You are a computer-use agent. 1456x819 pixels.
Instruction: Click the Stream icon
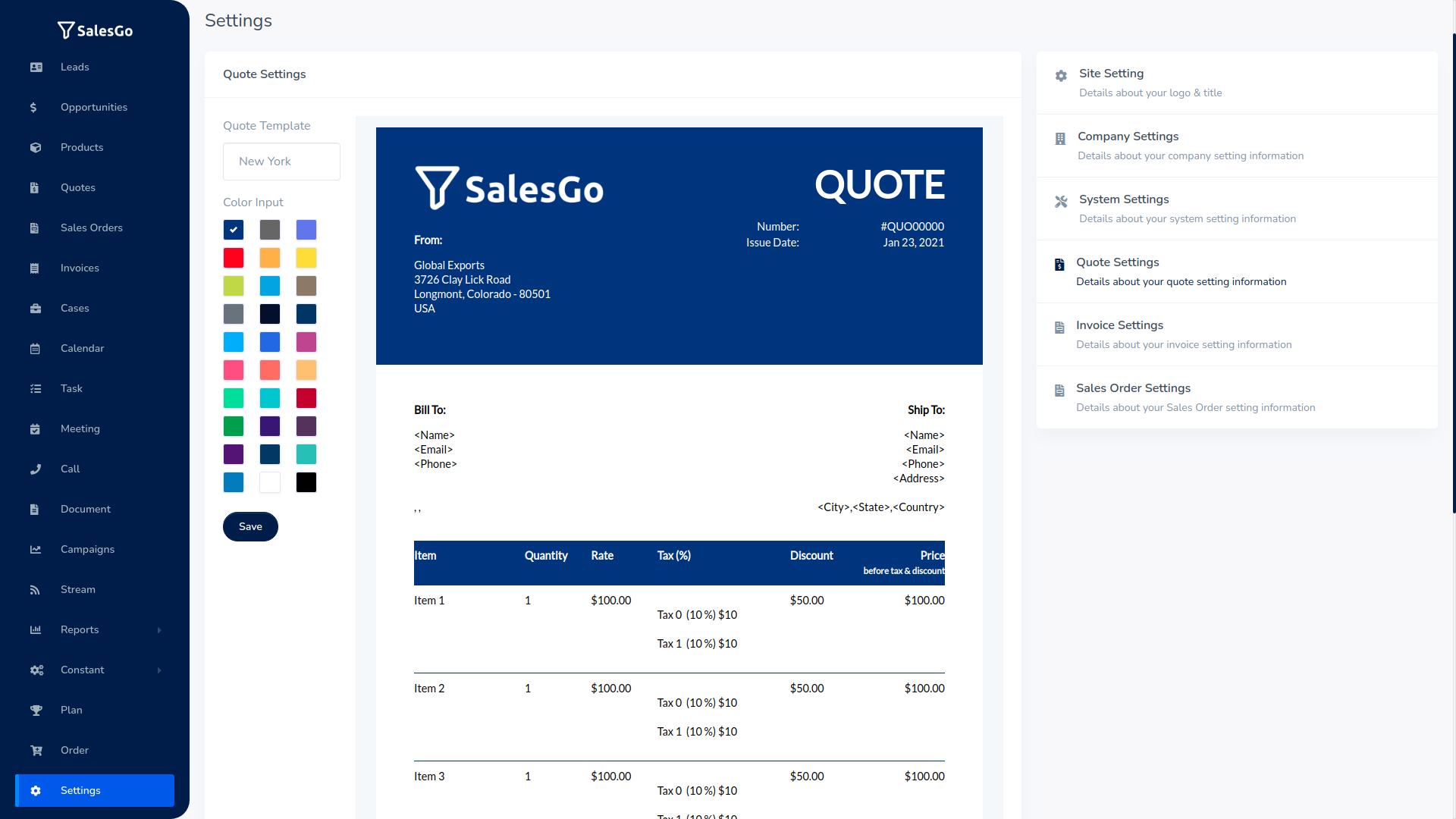pos(35,589)
